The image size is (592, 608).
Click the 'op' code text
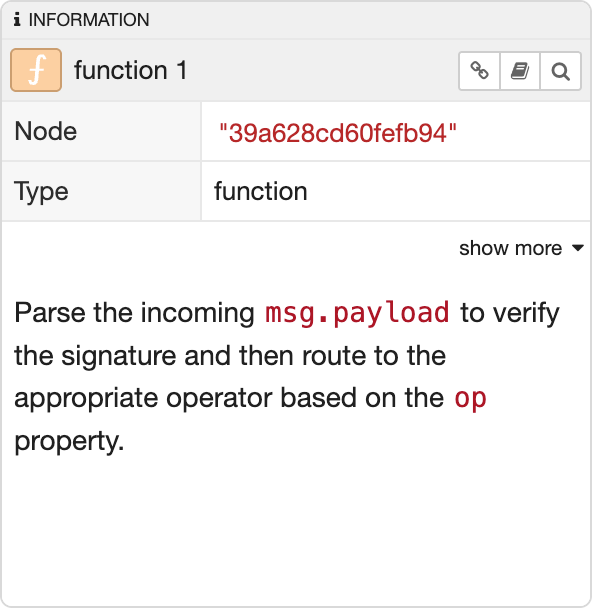(470, 398)
